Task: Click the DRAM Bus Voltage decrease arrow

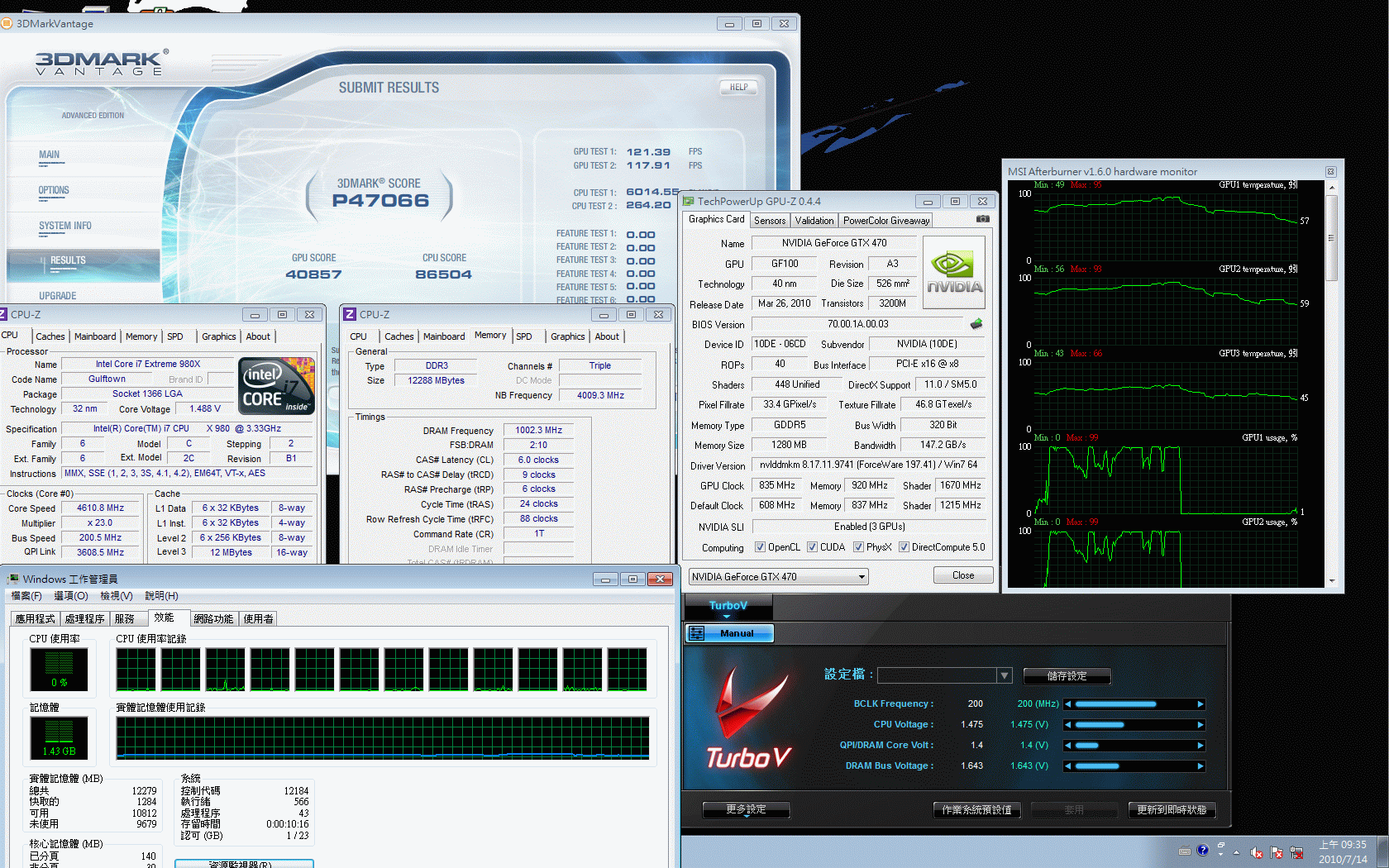Action: click(1068, 766)
